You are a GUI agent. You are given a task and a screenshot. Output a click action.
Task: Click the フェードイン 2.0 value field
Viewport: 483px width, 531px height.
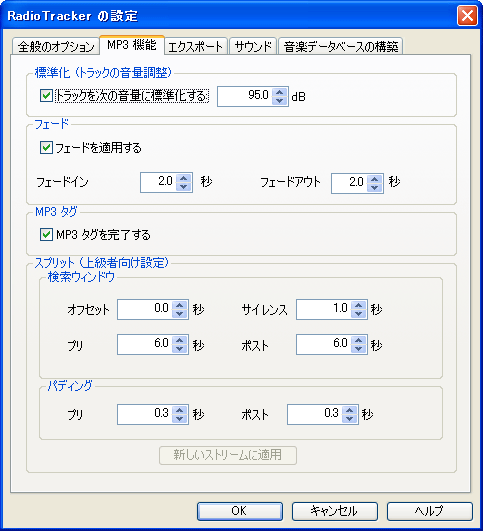tap(159, 183)
